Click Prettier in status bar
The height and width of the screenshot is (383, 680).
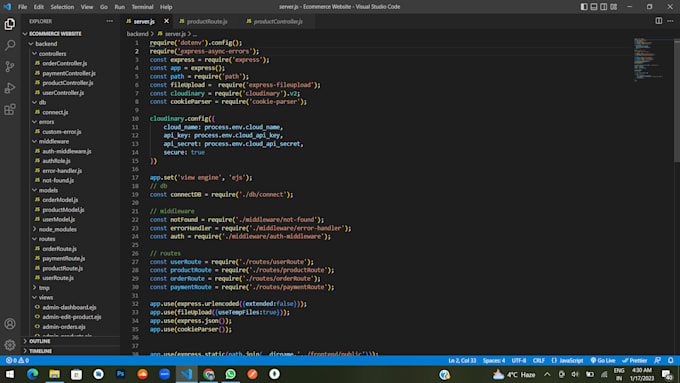(634, 360)
